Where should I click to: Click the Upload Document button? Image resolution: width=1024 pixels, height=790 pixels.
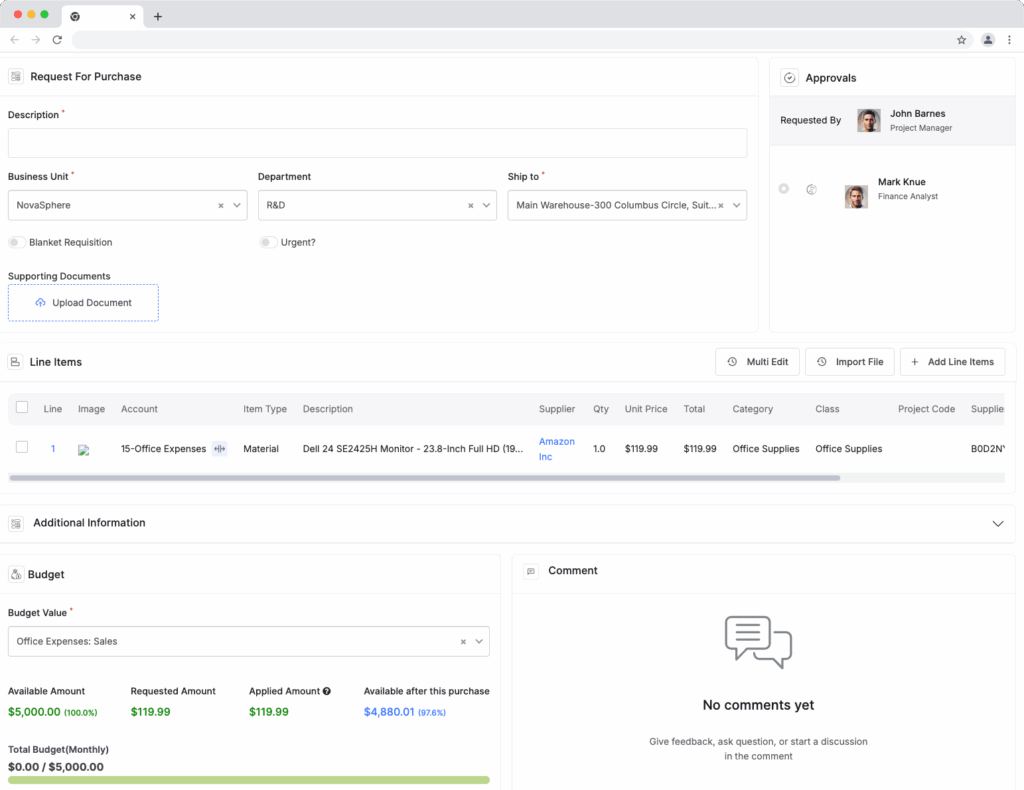click(x=83, y=303)
